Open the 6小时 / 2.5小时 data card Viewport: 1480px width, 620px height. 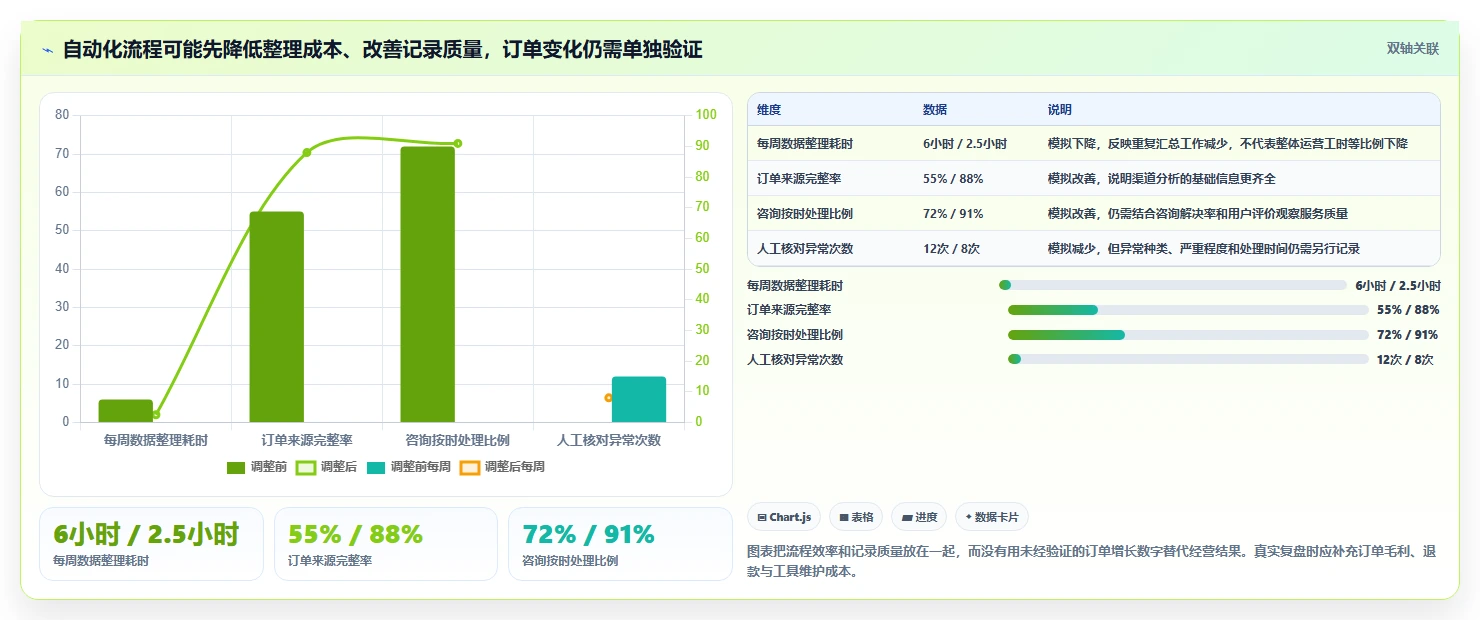pyautogui.click(x=151, y=544)
